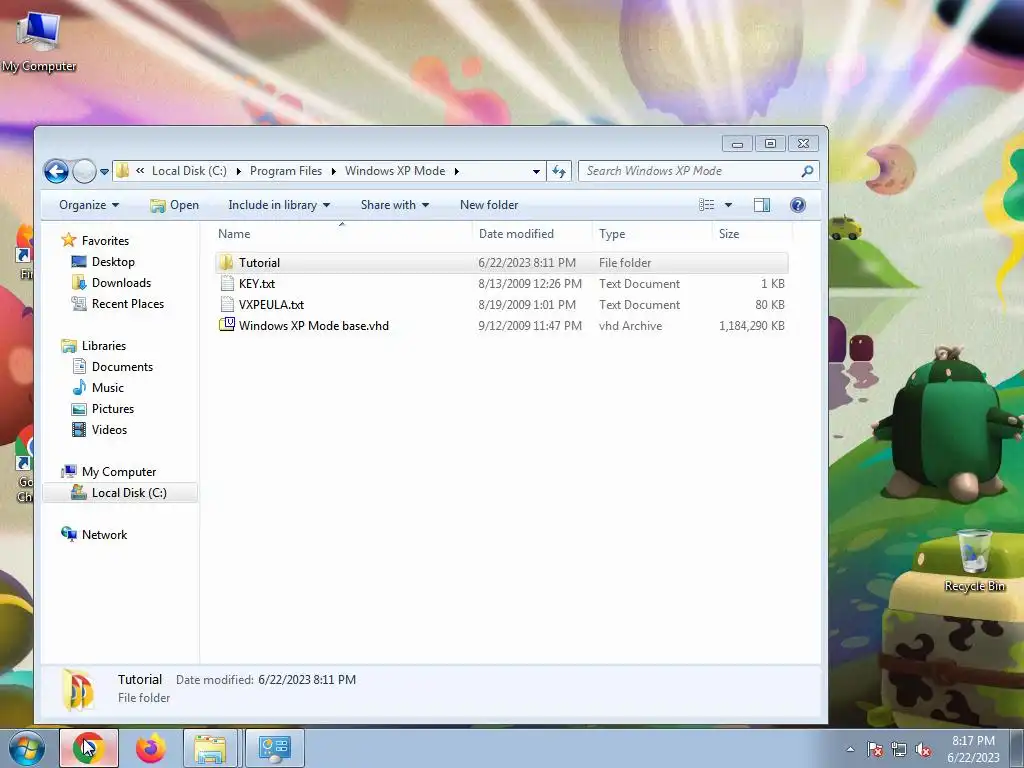Click the refresh button next to address bar

pyautogui.click(x=559, y=171)
